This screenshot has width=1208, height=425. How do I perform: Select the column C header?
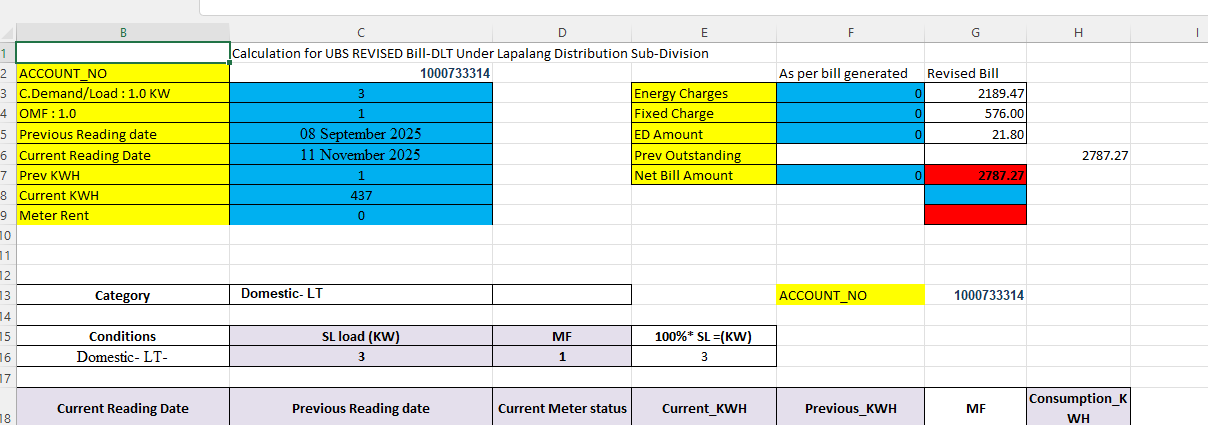coord(360,33)
